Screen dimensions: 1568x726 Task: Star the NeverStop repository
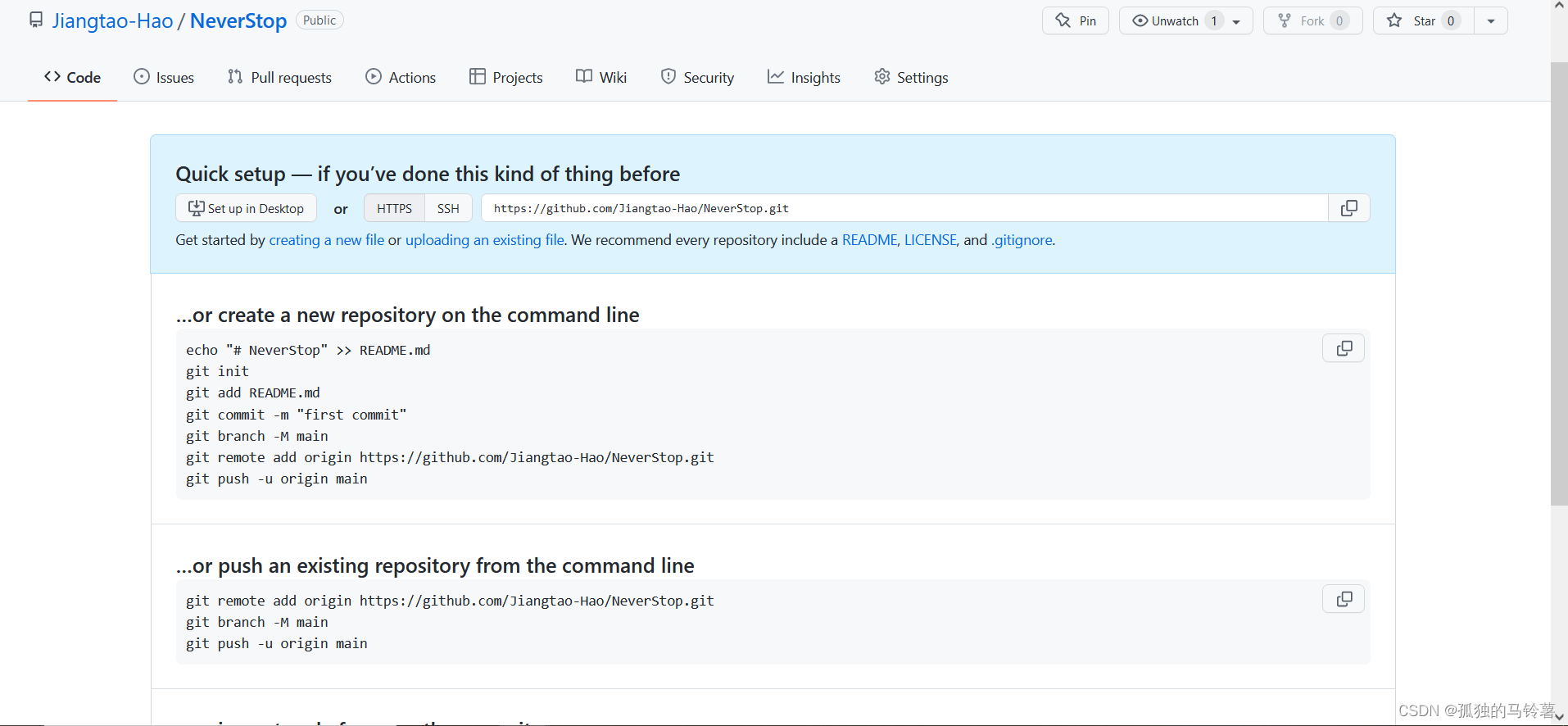click(x=1424, y=20)
